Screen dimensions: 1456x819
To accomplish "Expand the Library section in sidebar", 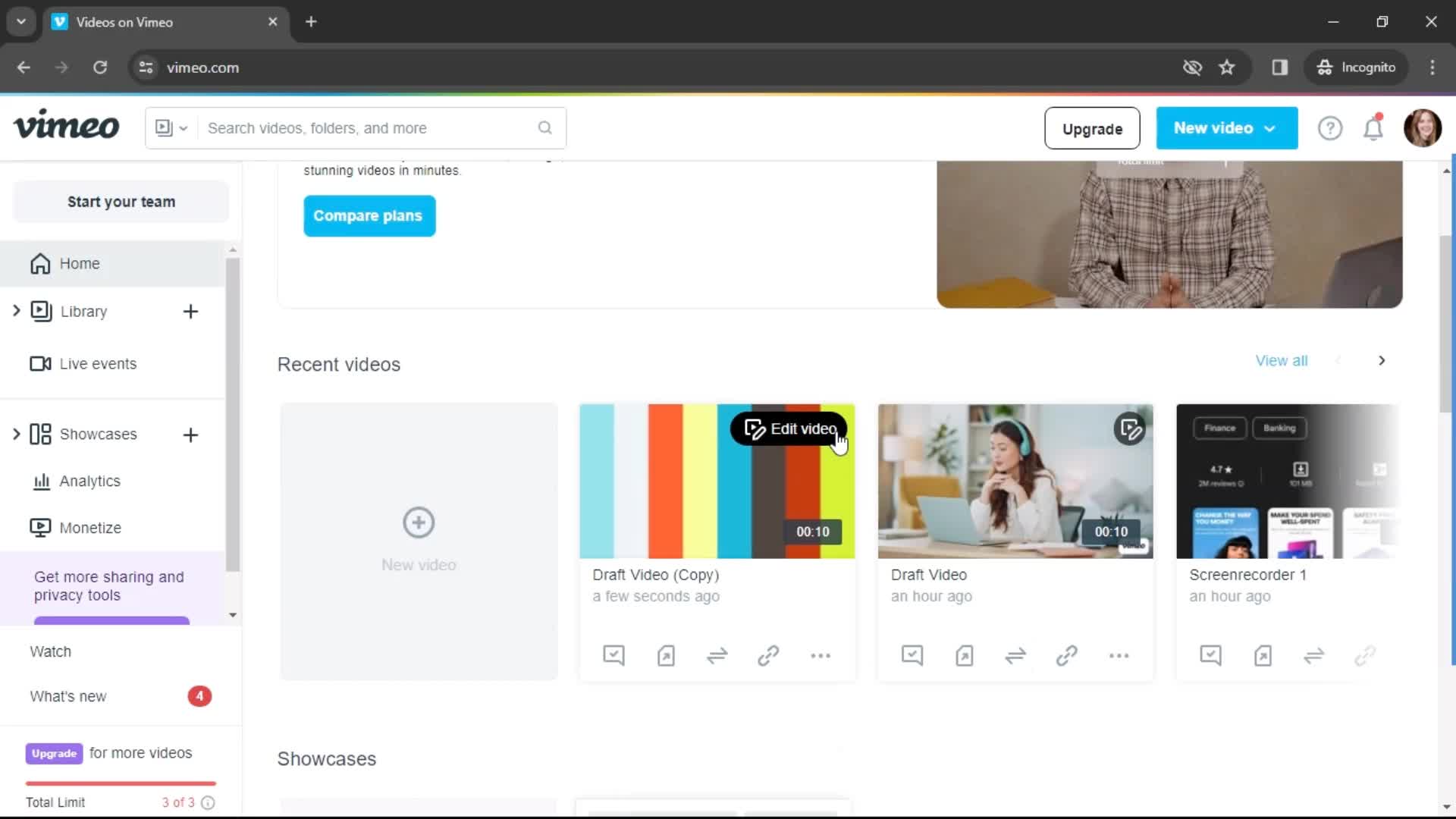I will [x=16, y=311].
